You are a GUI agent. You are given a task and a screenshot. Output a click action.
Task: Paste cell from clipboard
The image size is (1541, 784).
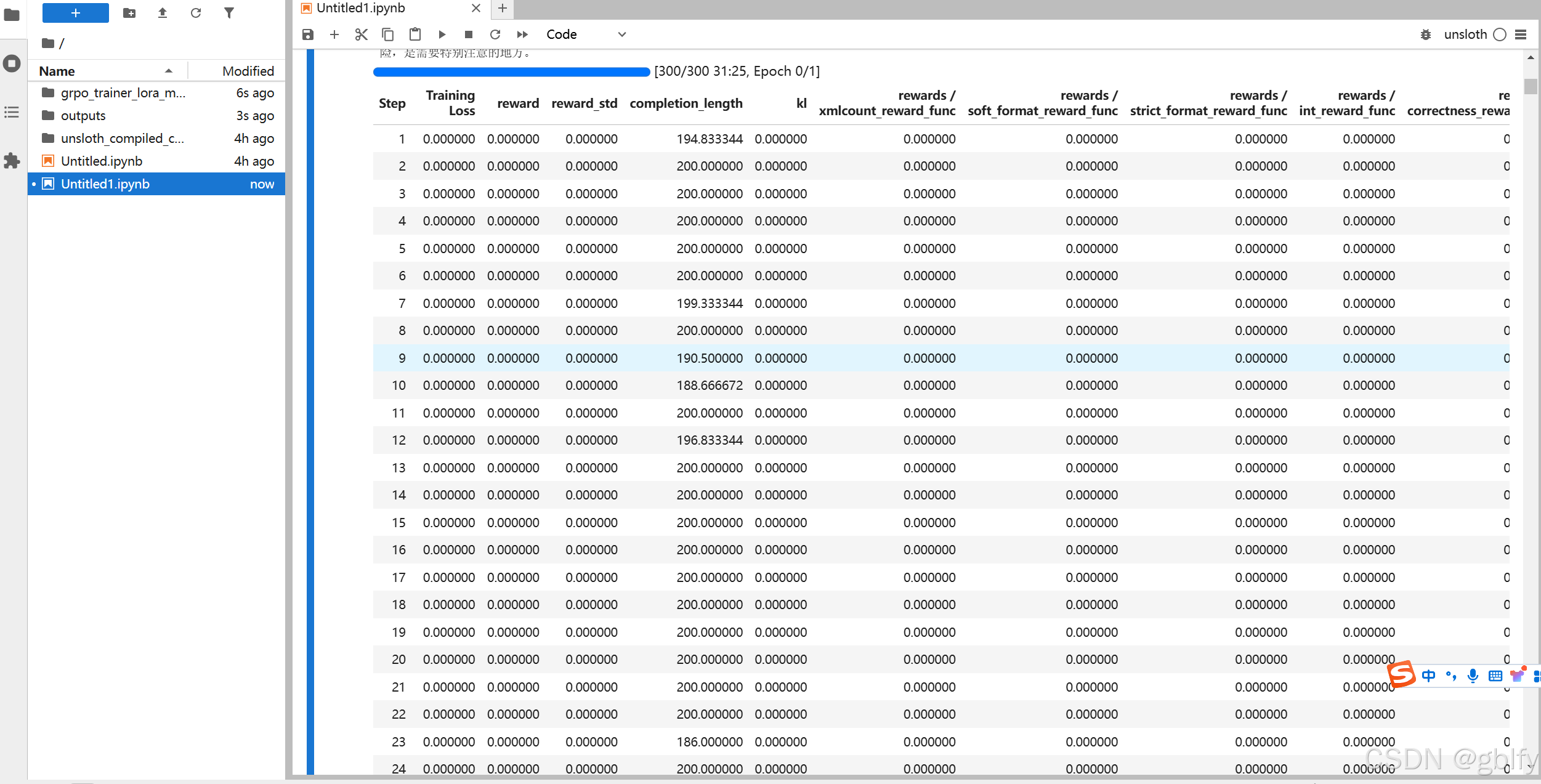click(415, 34)
